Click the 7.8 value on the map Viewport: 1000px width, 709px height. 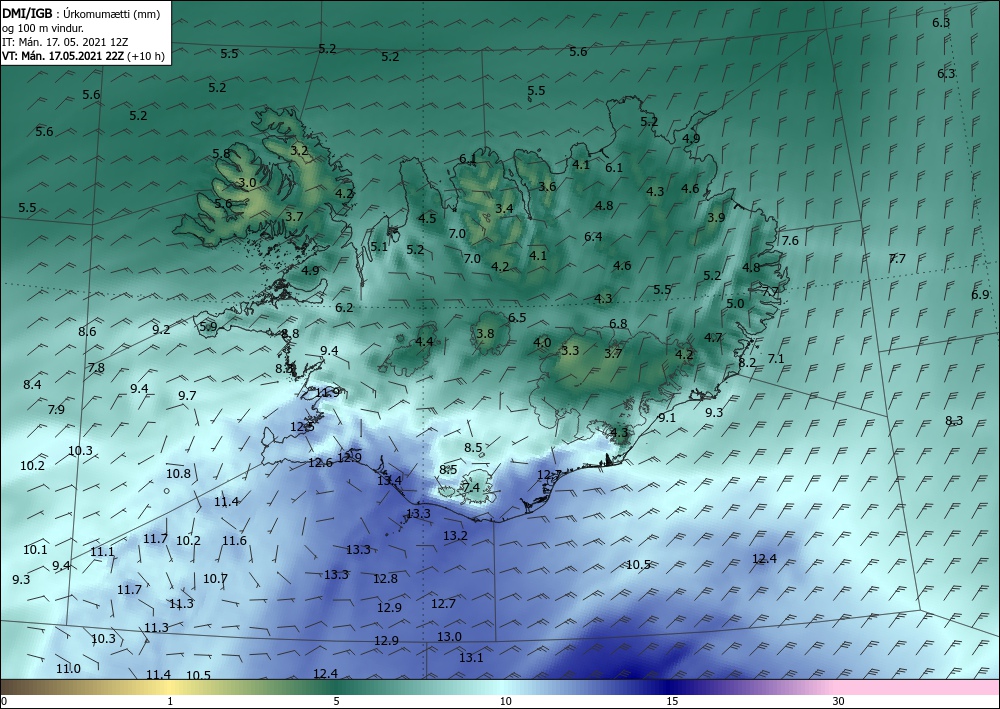click(96, 368)
